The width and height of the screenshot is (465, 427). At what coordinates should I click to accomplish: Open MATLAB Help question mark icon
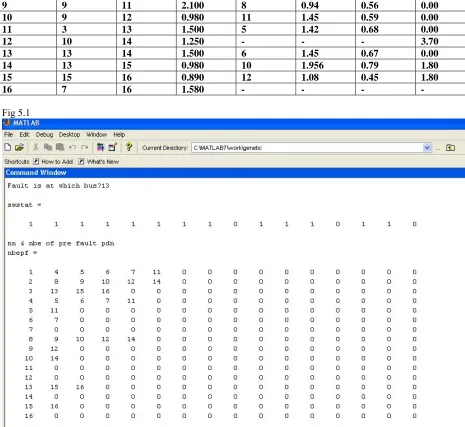[129, 147]
